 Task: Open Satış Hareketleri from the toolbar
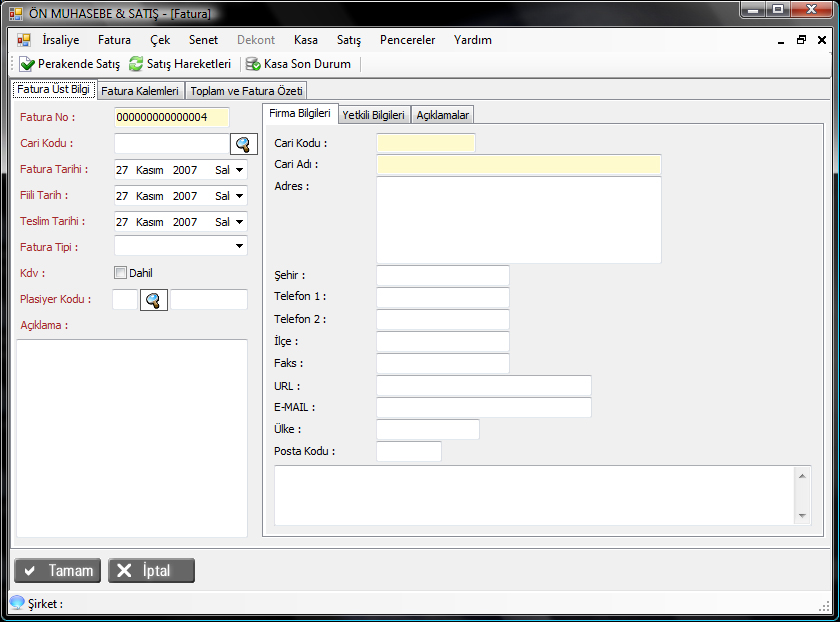[136, 64]
